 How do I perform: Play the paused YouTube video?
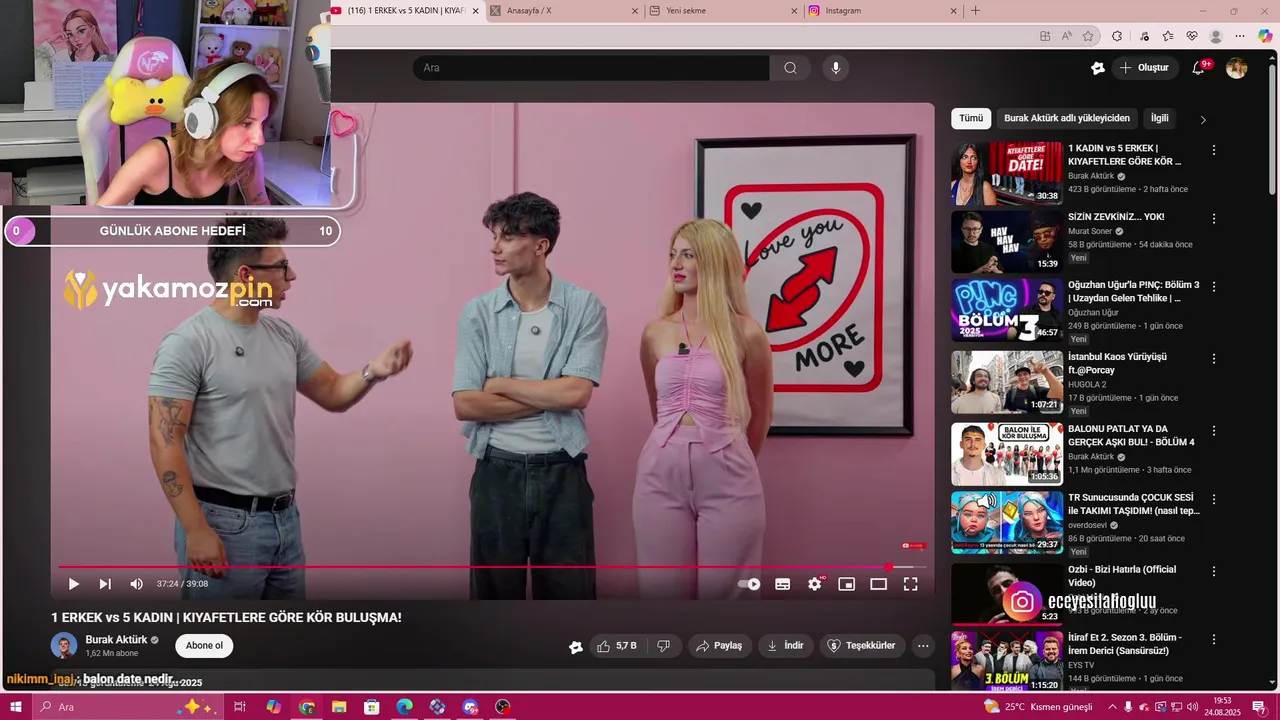(x=73, y=584)
